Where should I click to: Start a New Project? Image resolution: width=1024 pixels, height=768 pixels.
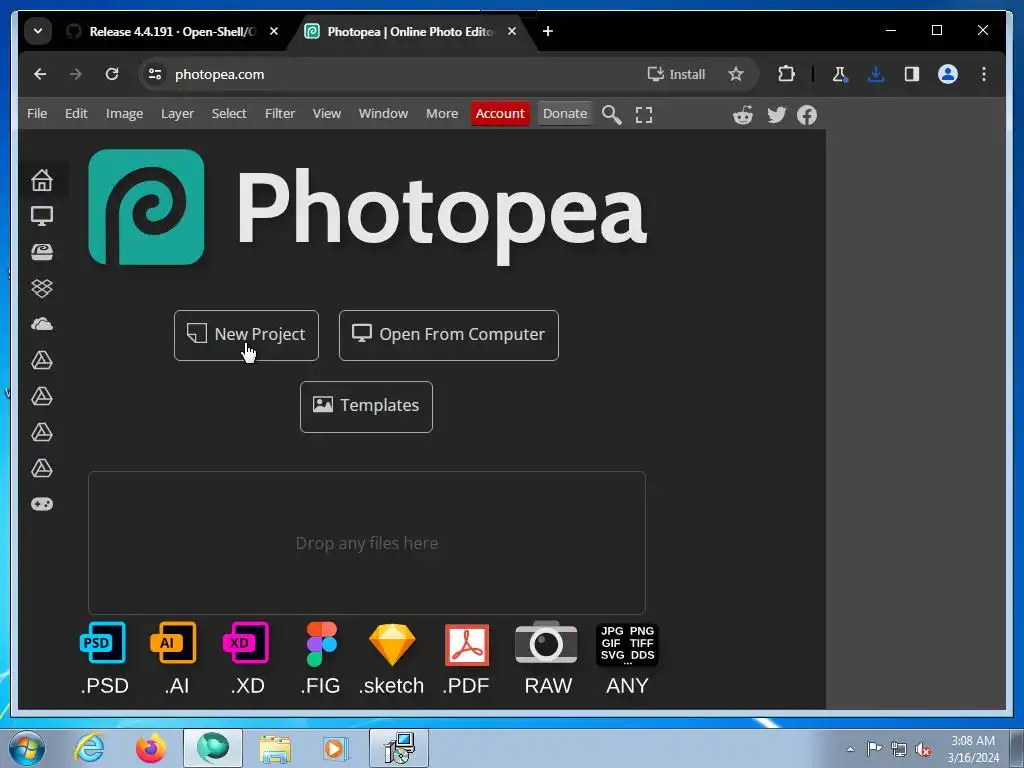[x=246, y=335]
